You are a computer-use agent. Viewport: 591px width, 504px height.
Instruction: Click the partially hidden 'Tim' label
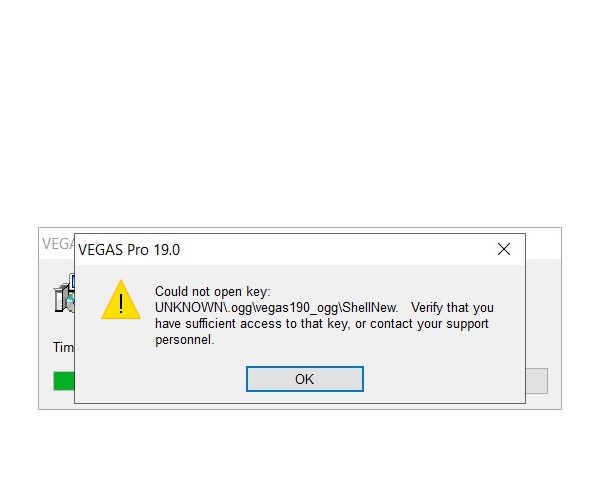pyautogui.click(x=63, y=347)
